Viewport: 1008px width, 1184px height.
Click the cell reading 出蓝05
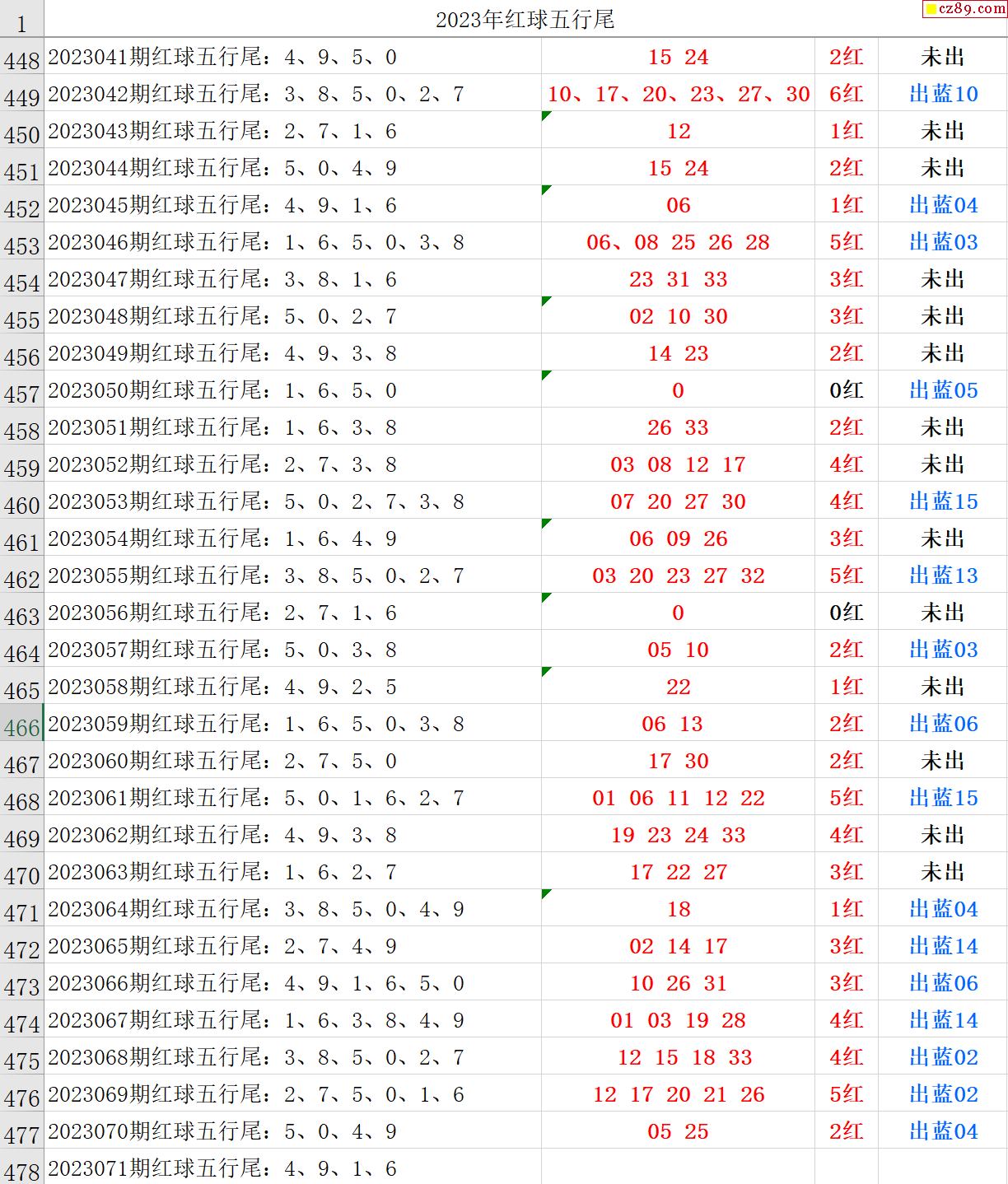click(x=943, y=390)
